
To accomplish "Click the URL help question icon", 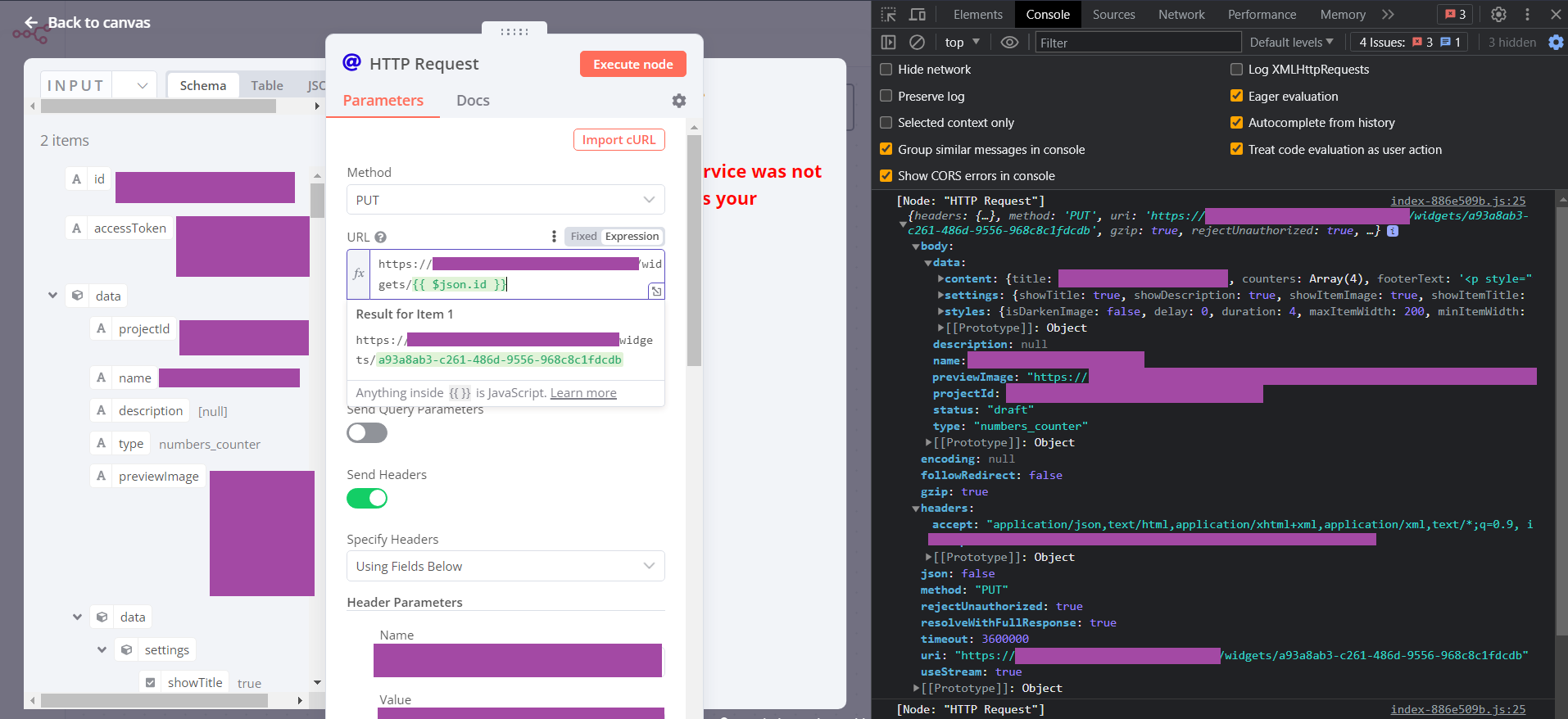I will tap(380, 237).
